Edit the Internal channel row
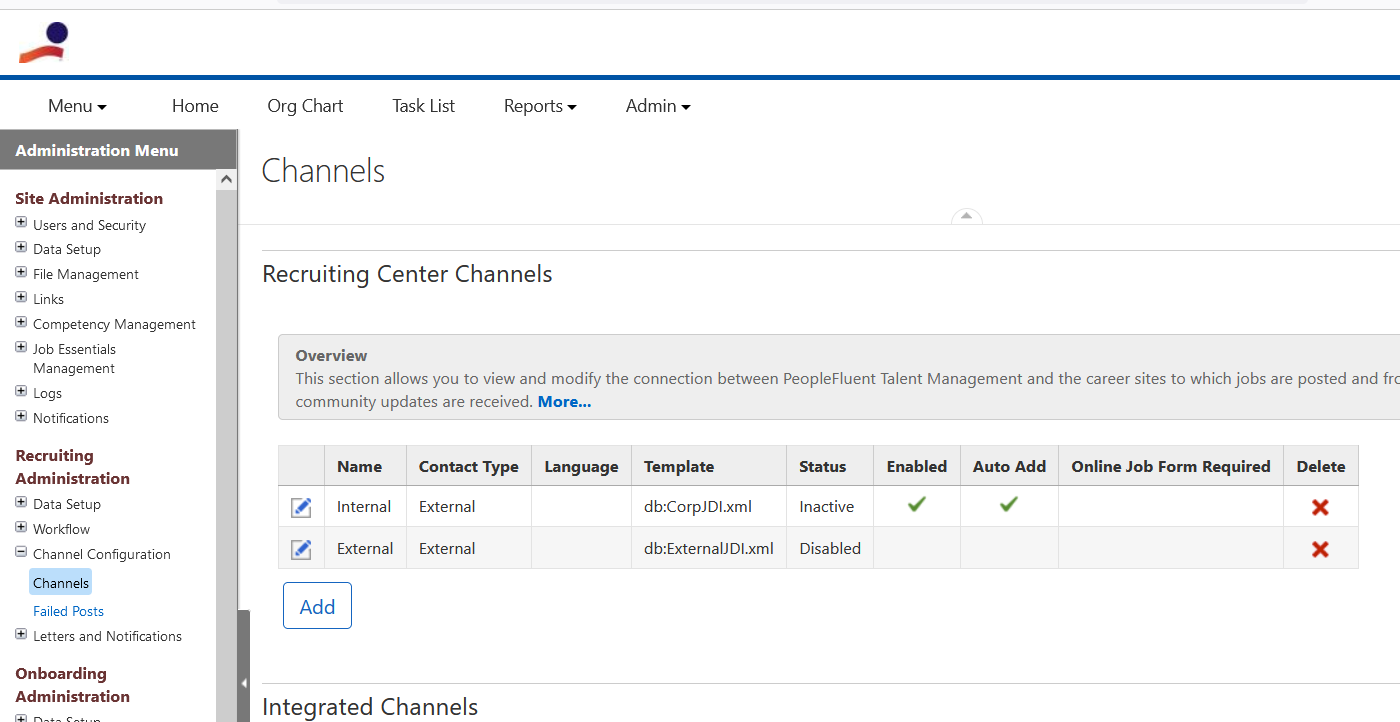This screenshot has width=1400, height=722. pos(301,507)
